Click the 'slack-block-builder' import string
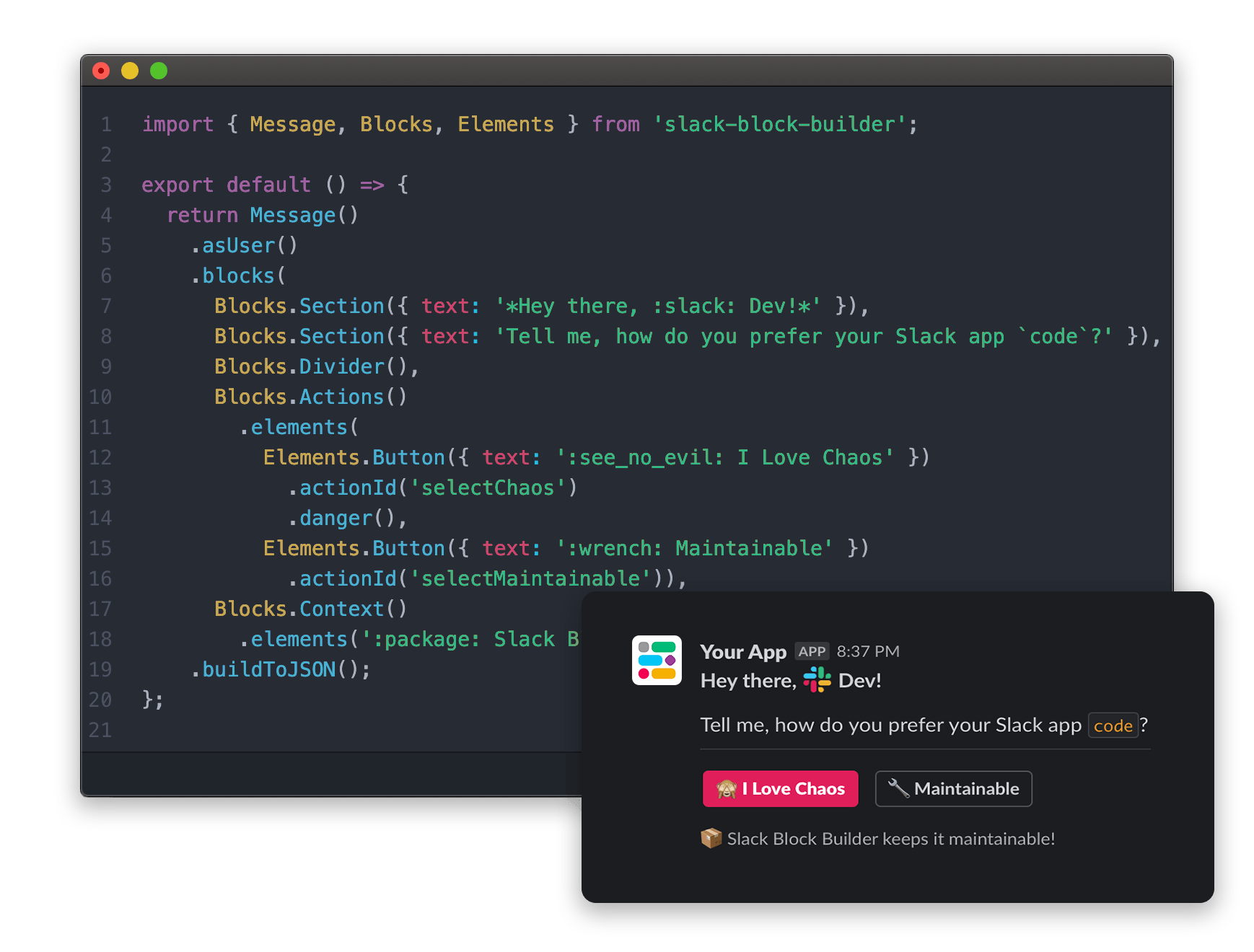The image size is (1254, 952). [779, 124]
